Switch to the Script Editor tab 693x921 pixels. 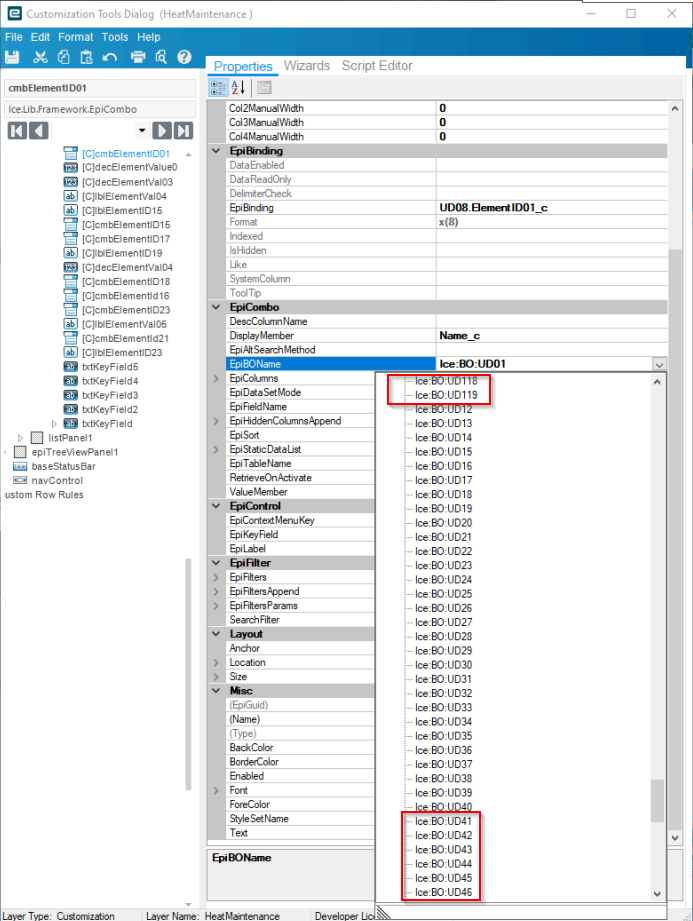(377, 66)
